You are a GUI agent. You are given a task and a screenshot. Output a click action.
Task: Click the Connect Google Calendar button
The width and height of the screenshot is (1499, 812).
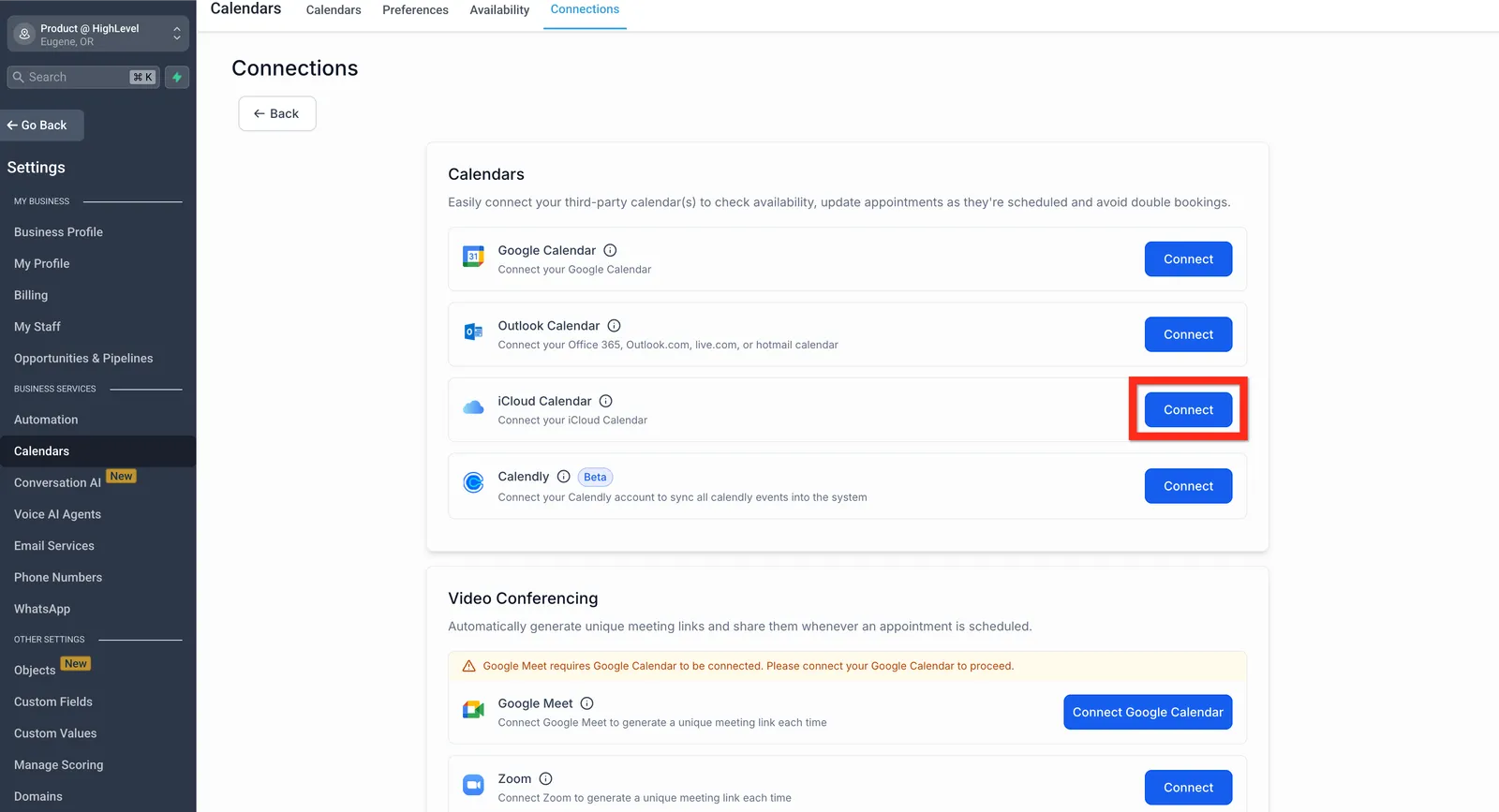[1148, 713]
